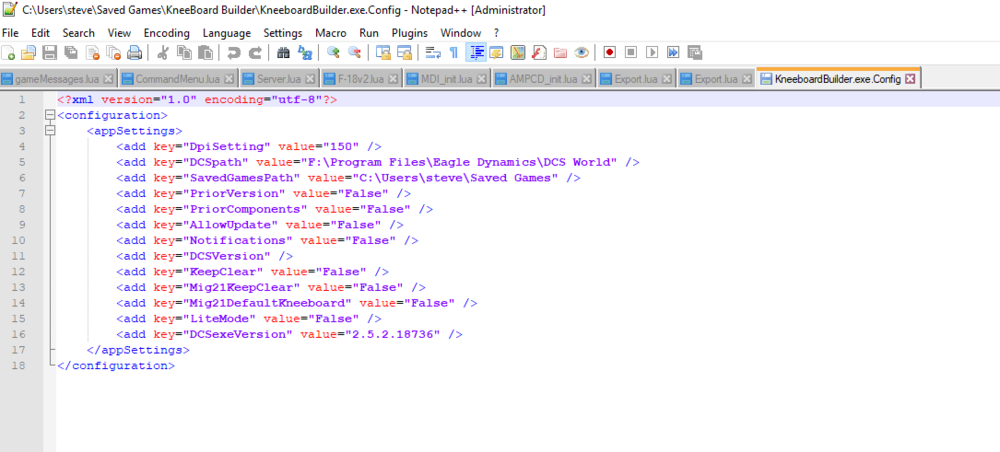Close the F-18v2.lua tab
The height and width of the screenshot is (452, 1000).
(394, 79)
